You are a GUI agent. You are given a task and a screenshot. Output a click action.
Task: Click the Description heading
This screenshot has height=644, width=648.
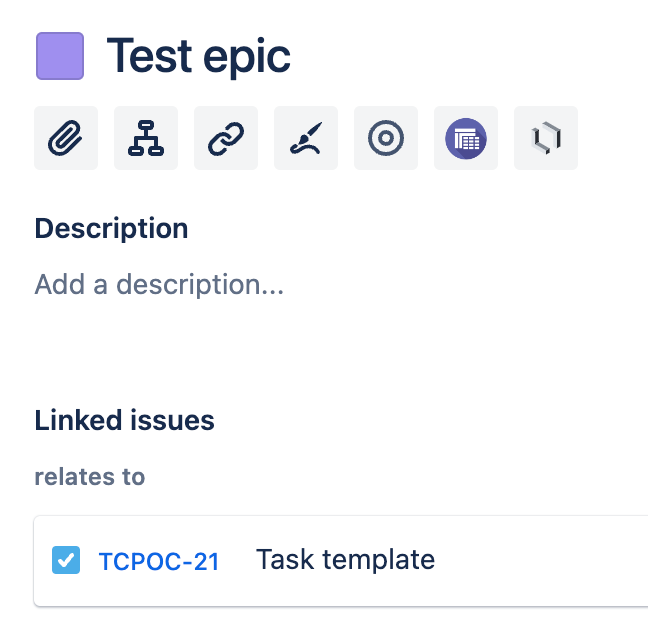pos(111,228)
